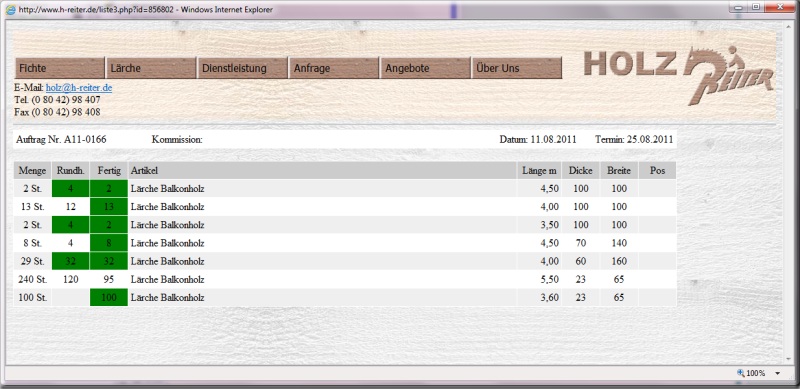Click the Rundh. column header
This screenshot has width=800, height=389.
(70, 171)
